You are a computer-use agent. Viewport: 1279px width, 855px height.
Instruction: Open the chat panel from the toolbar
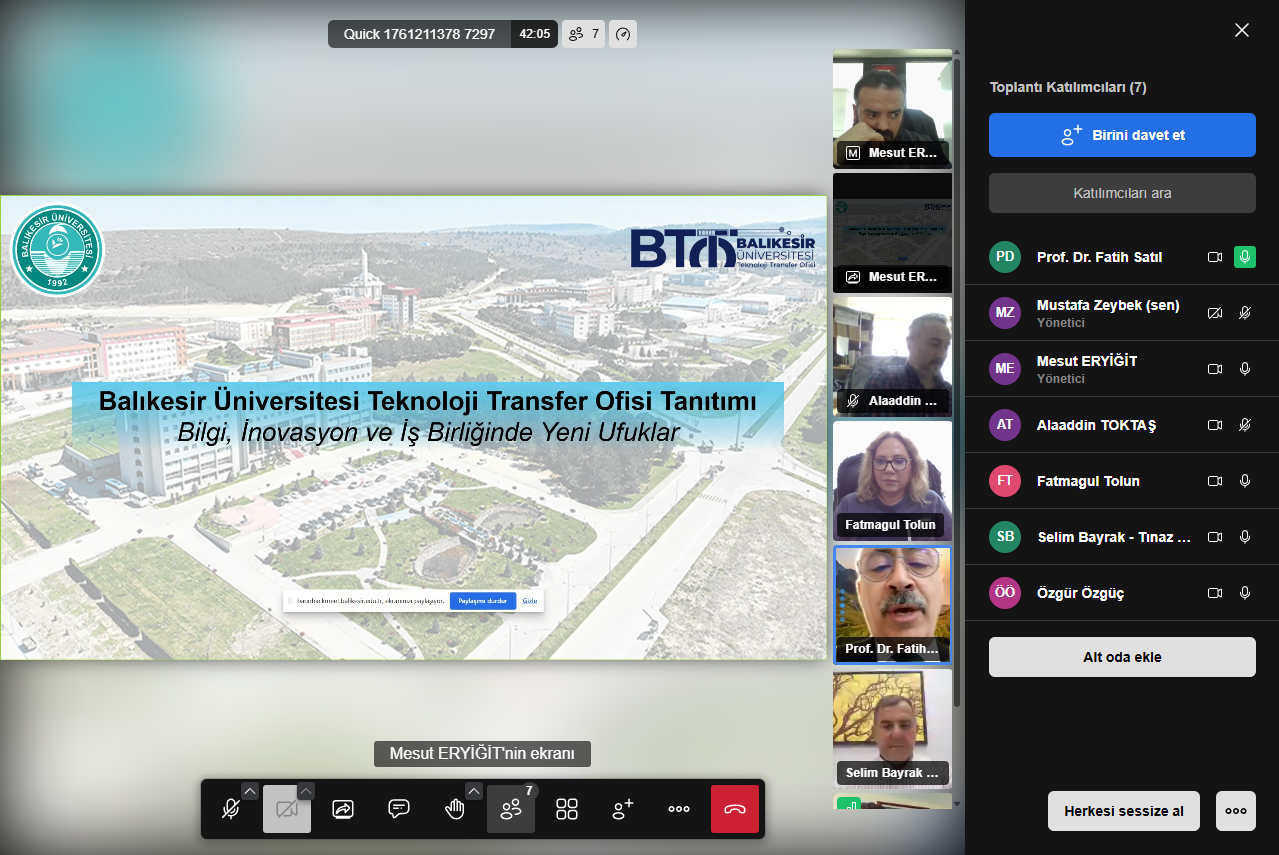click(399, 809)
